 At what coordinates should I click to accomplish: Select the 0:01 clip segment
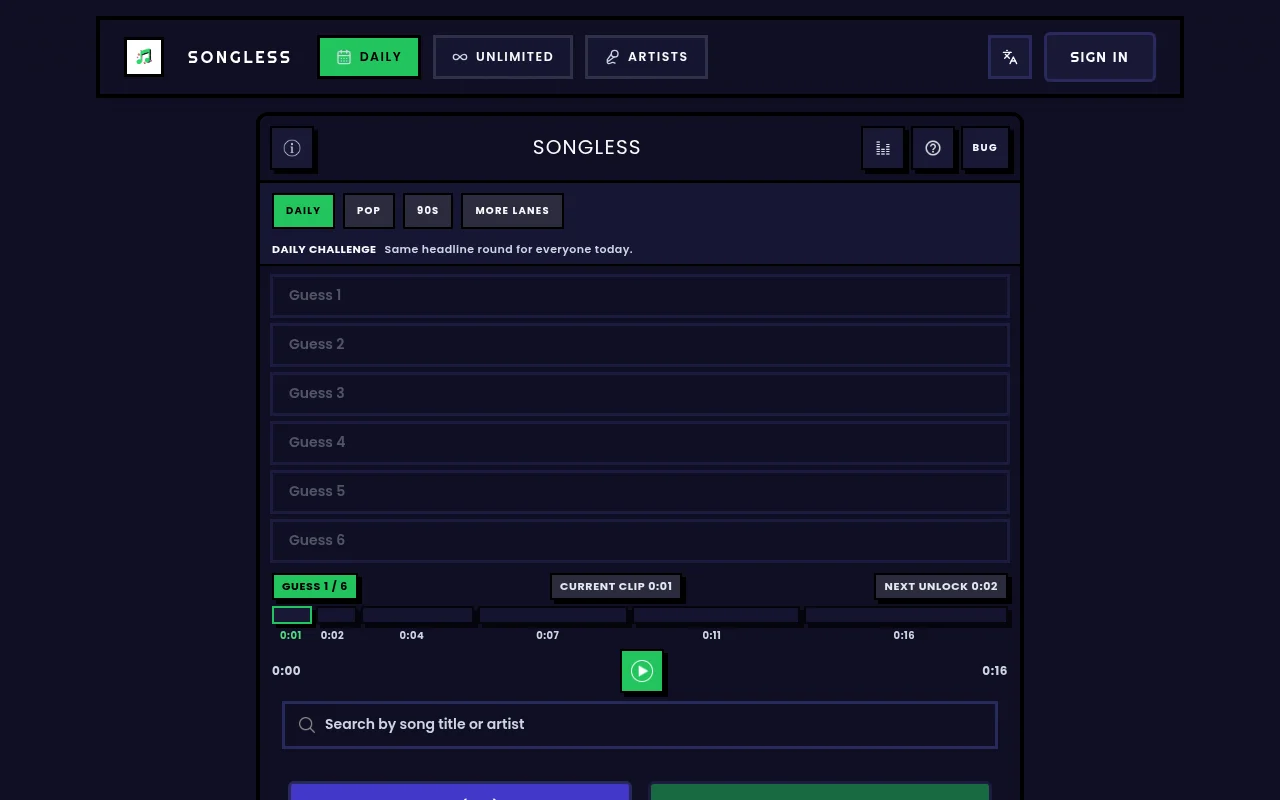[292, 615]
